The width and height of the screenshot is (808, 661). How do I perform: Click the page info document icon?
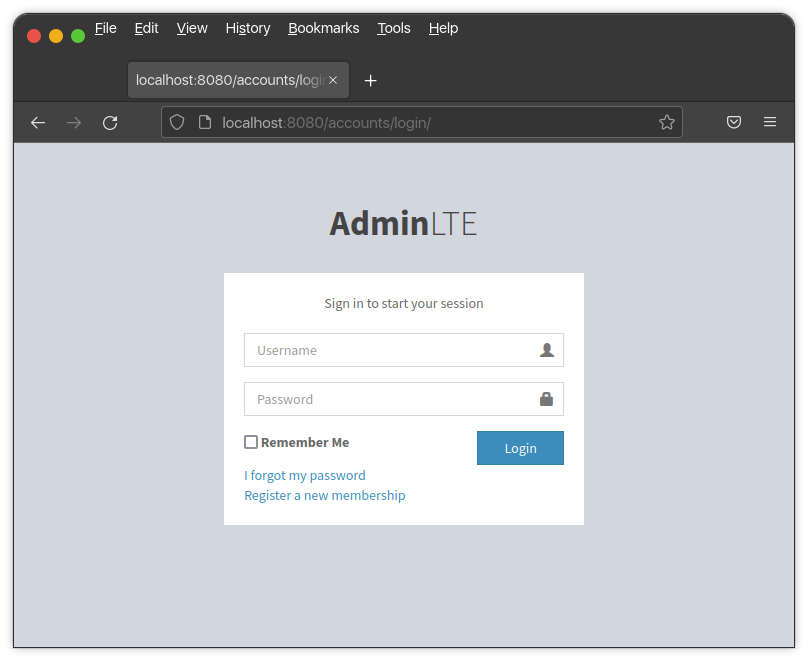[205, 122]
